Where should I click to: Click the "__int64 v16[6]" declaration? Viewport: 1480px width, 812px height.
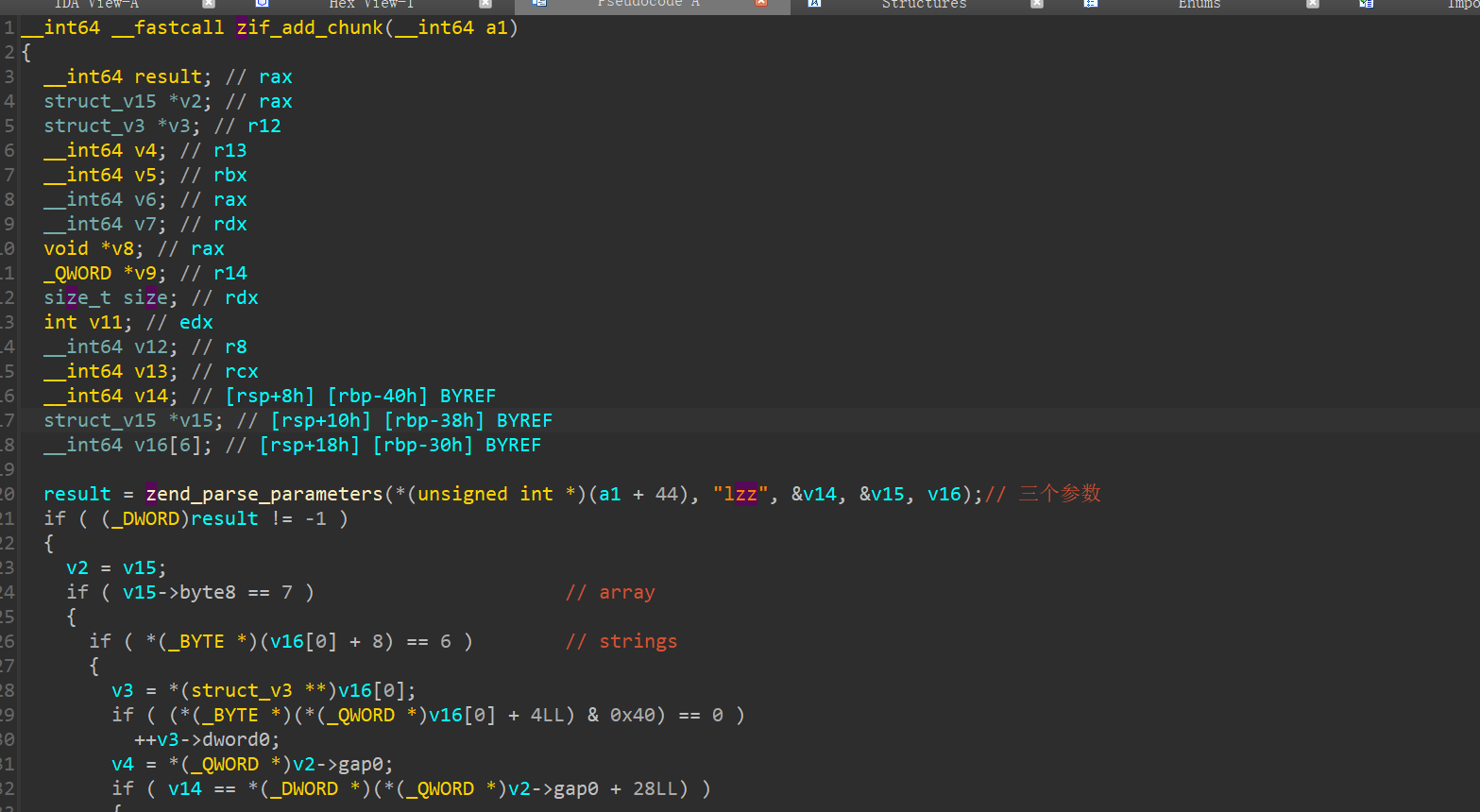128,445
